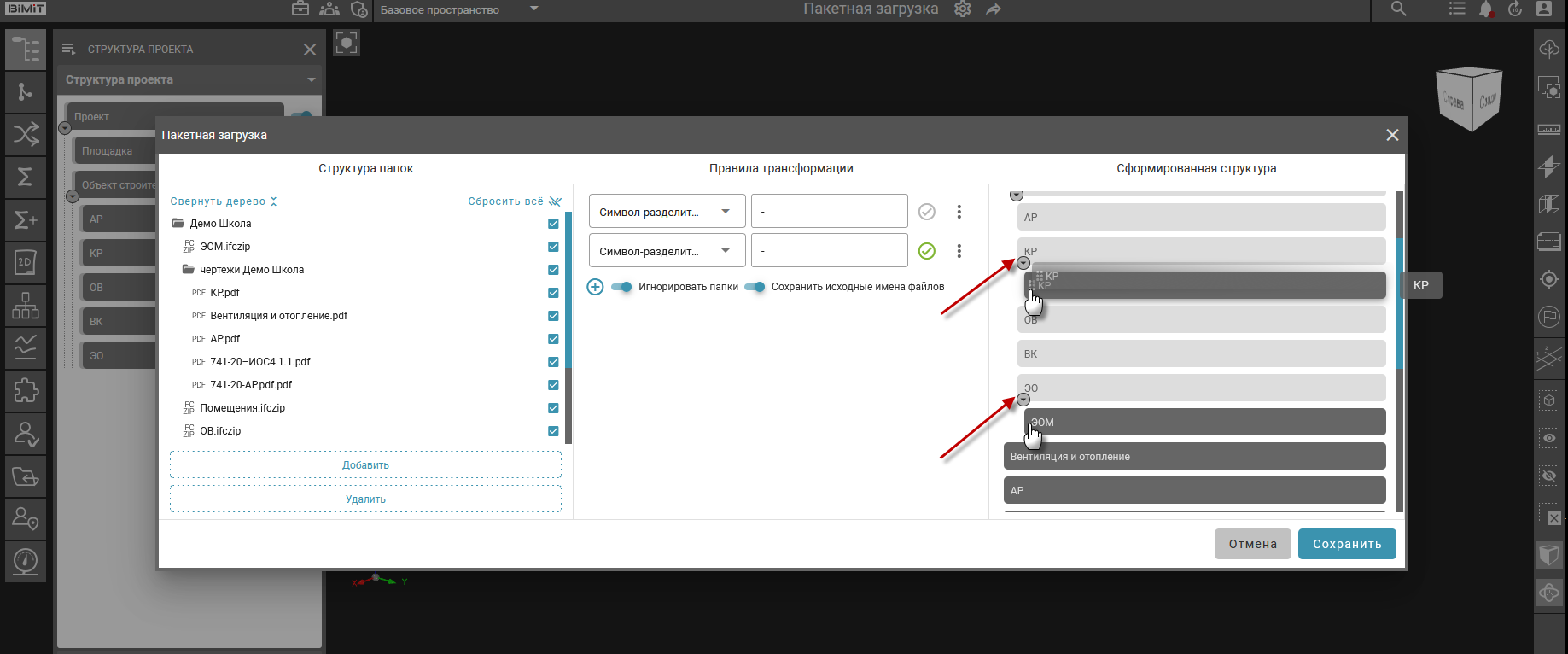Click the puzzle piece plugins icon
Image resolution: width=1568 pixels, height=654 pixels.
coord(25,390)
